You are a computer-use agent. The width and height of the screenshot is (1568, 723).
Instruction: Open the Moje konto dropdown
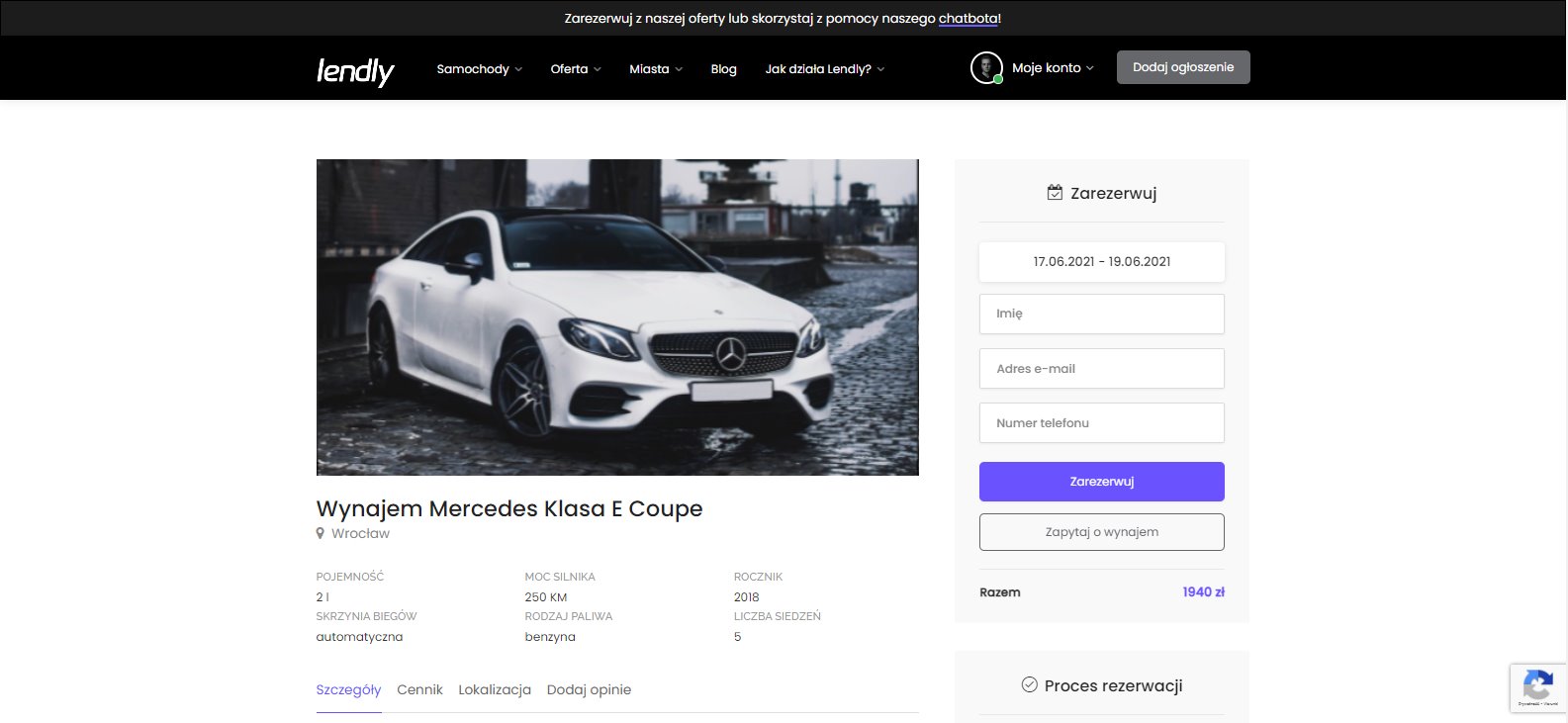tap(1053, 68)
